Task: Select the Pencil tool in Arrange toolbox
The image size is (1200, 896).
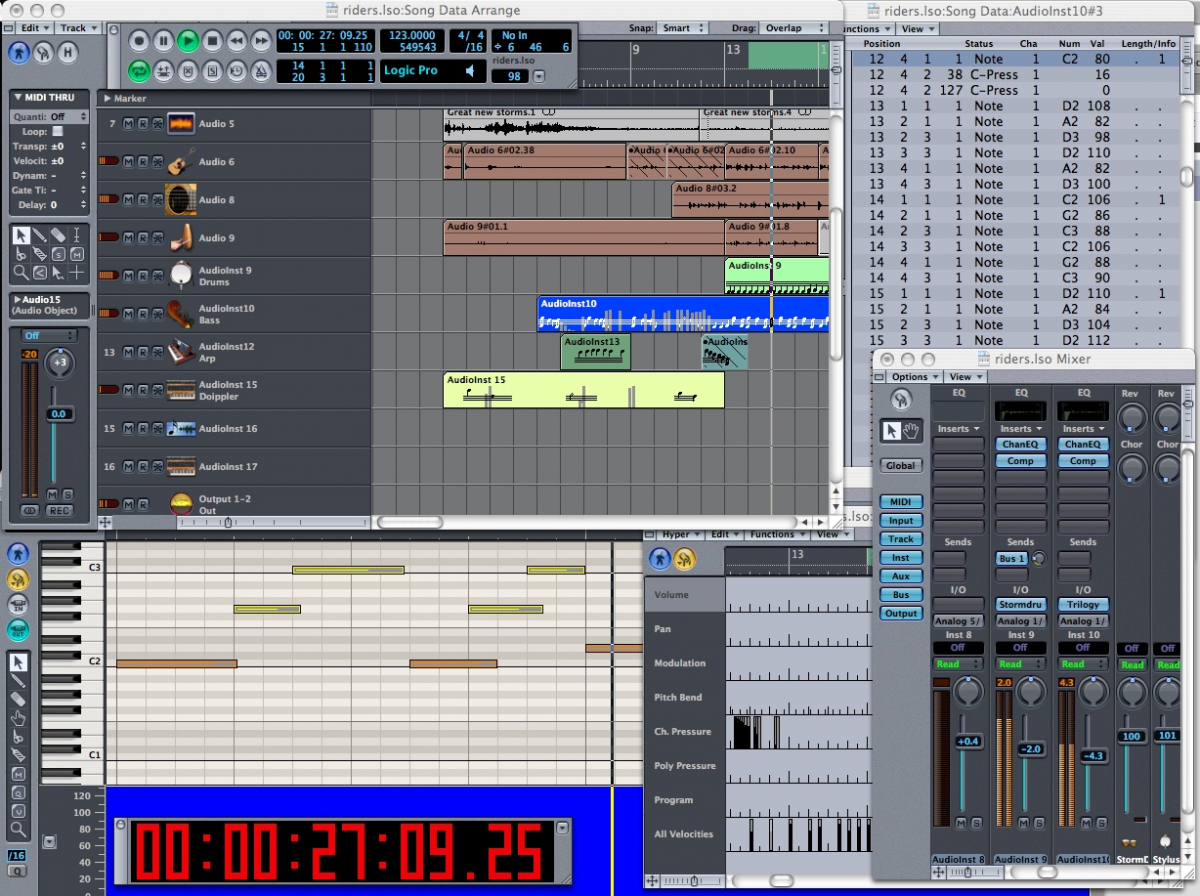Action: pos(39,235)
